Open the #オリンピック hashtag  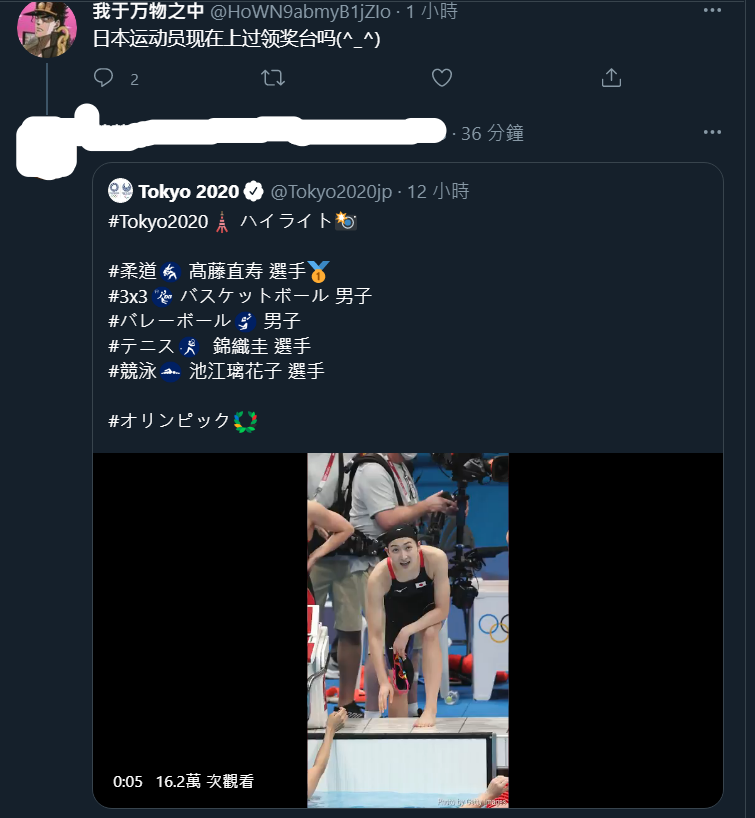click(169, 420)
